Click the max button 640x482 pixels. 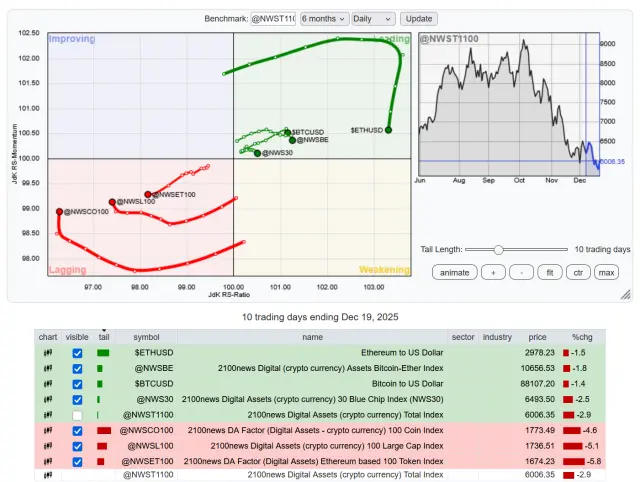607,273
